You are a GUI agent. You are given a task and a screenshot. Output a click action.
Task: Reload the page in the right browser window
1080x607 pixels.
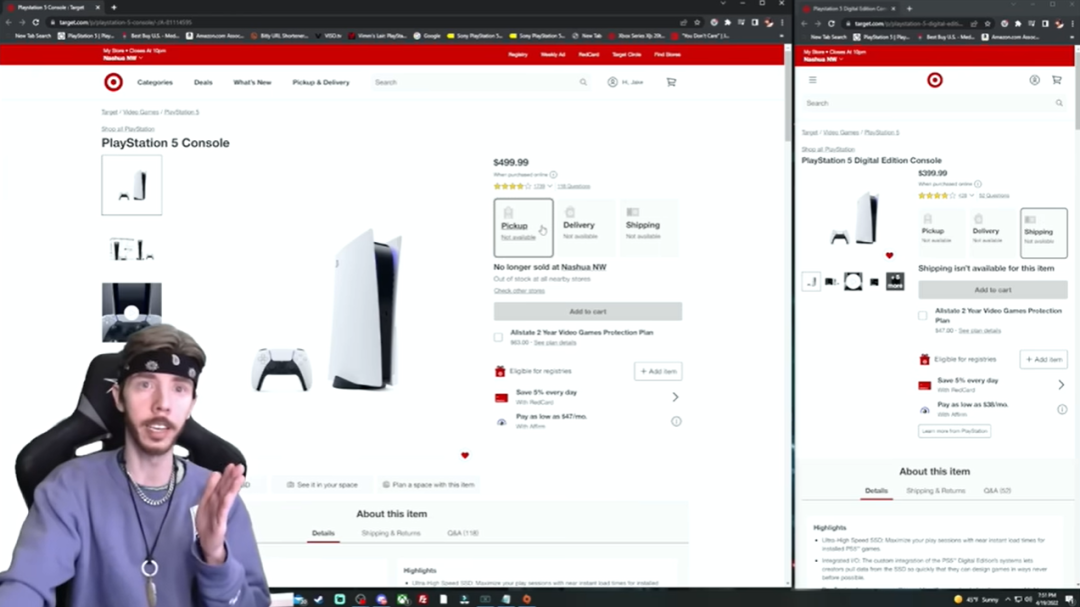(x=831, y=23)
